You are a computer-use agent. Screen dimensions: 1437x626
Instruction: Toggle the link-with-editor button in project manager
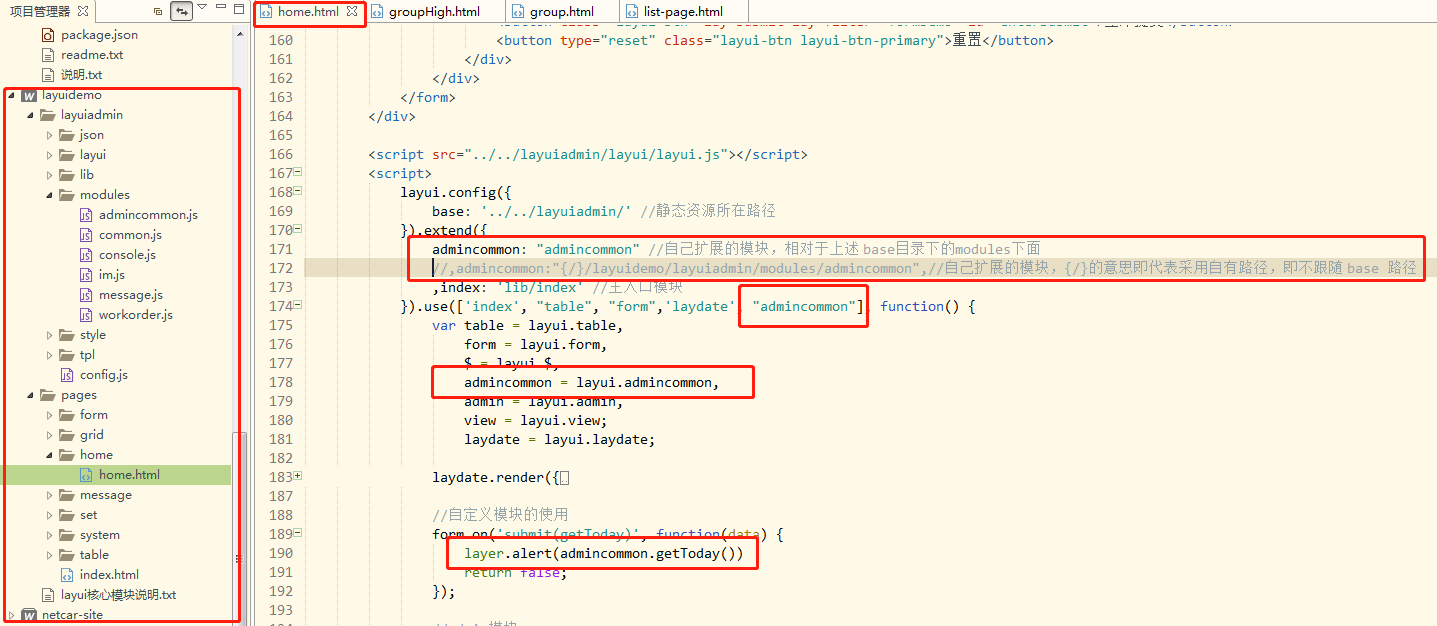click(182, 11)
